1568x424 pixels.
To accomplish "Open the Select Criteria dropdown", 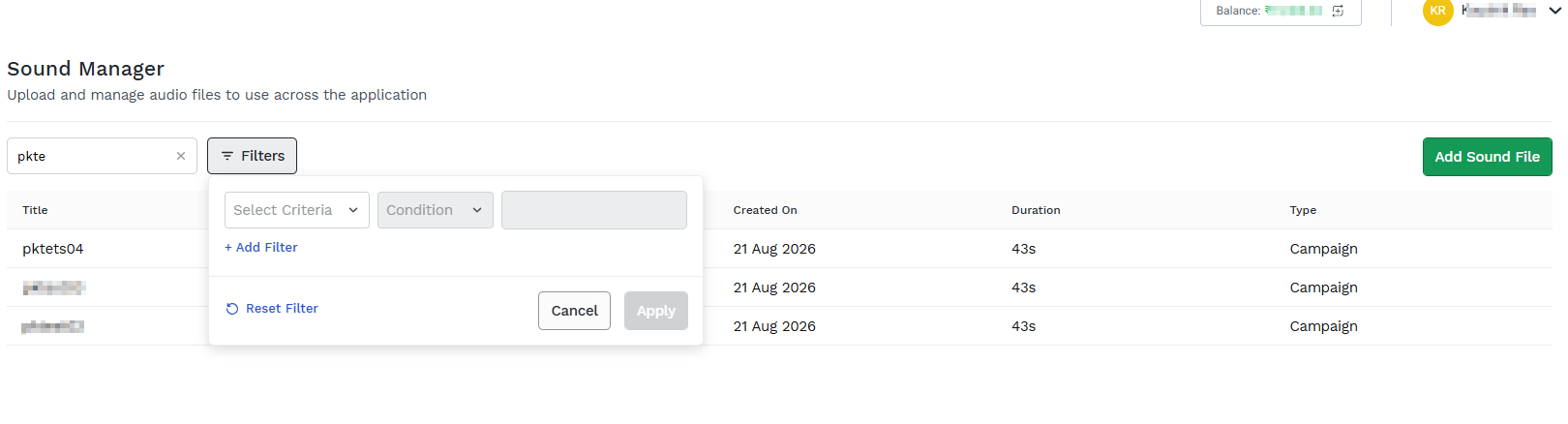I will (297, 210).
